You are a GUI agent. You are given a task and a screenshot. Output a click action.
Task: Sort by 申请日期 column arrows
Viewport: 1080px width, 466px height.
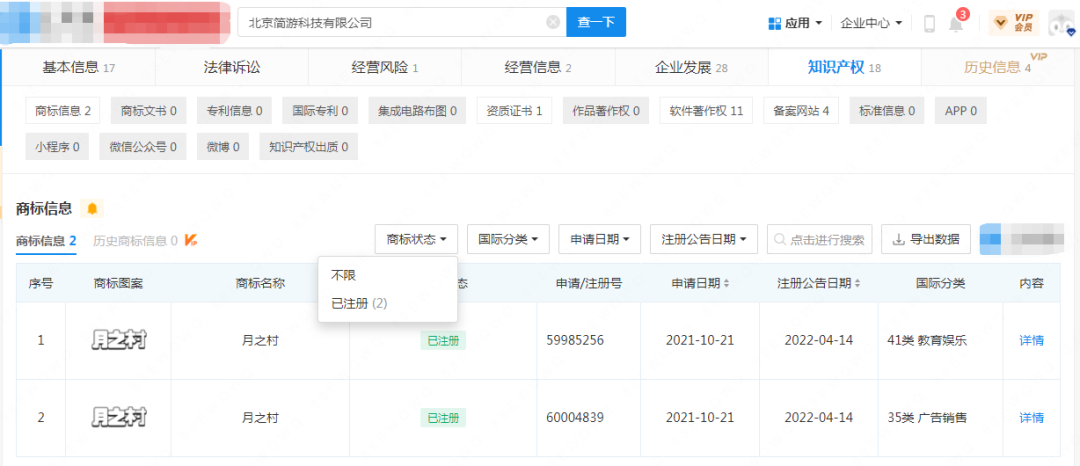(726, 284)
